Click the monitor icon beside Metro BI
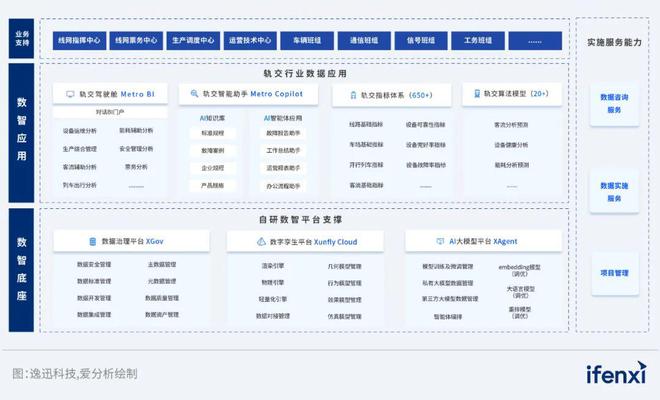 click(x=70, y=94)
